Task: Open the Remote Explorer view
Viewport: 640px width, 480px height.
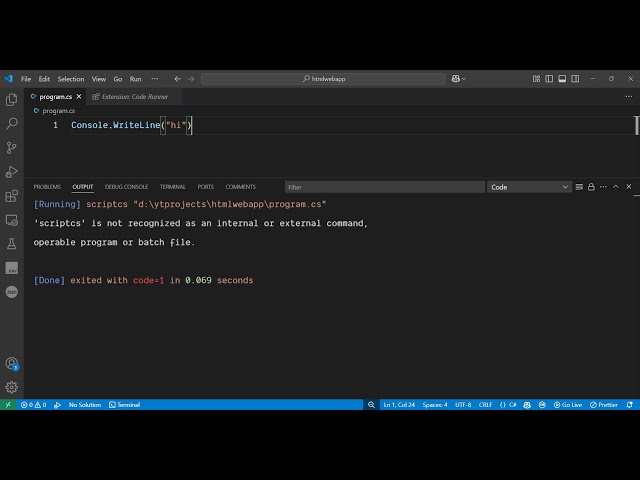Action: pos(11,220)
